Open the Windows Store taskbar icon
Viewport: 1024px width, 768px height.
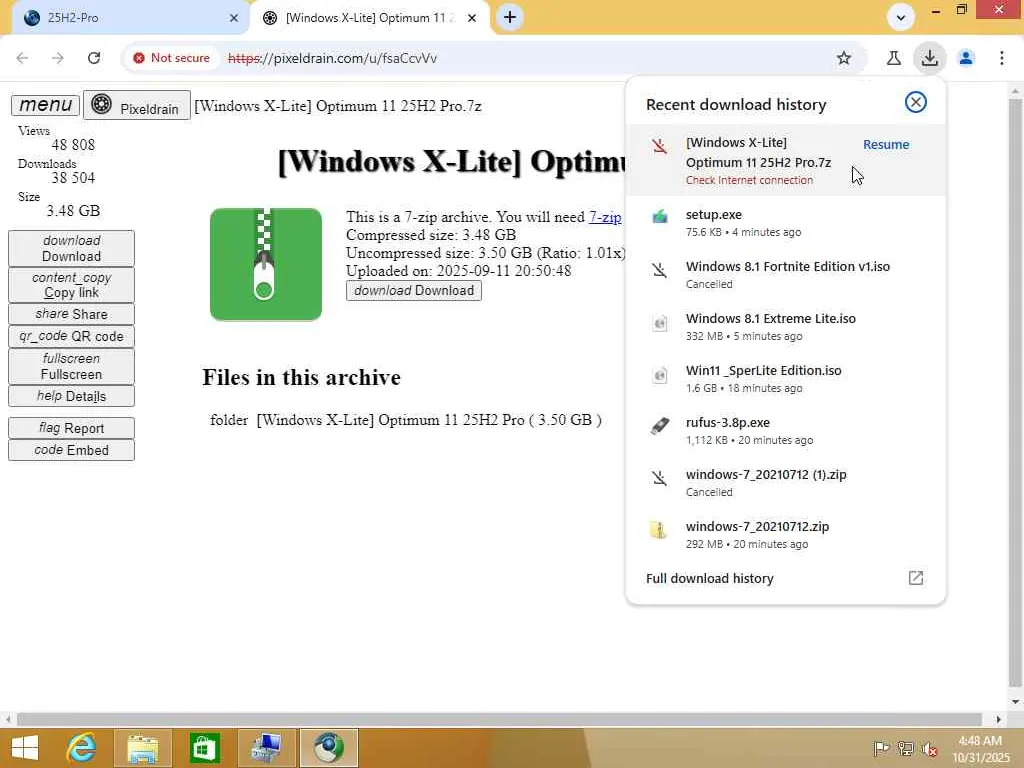[x=204, y=748]
